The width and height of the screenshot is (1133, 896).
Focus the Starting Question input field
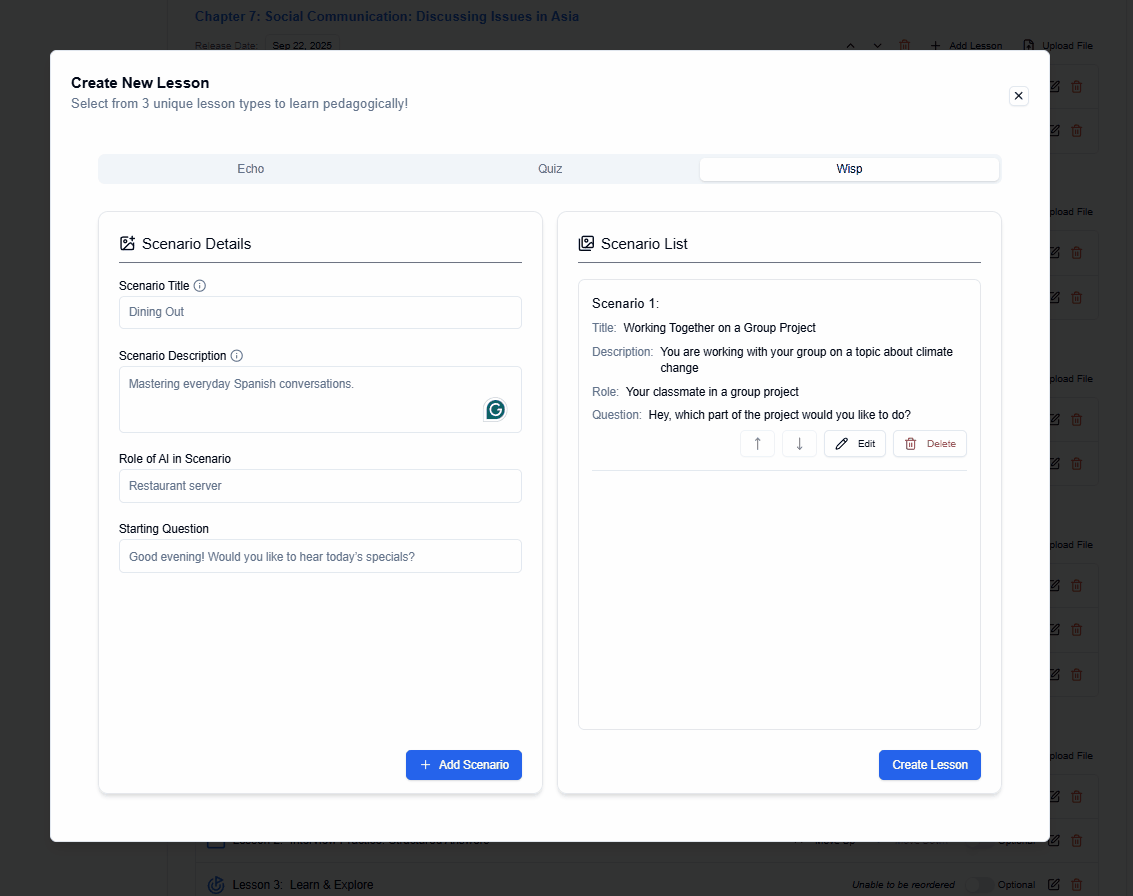320,557
